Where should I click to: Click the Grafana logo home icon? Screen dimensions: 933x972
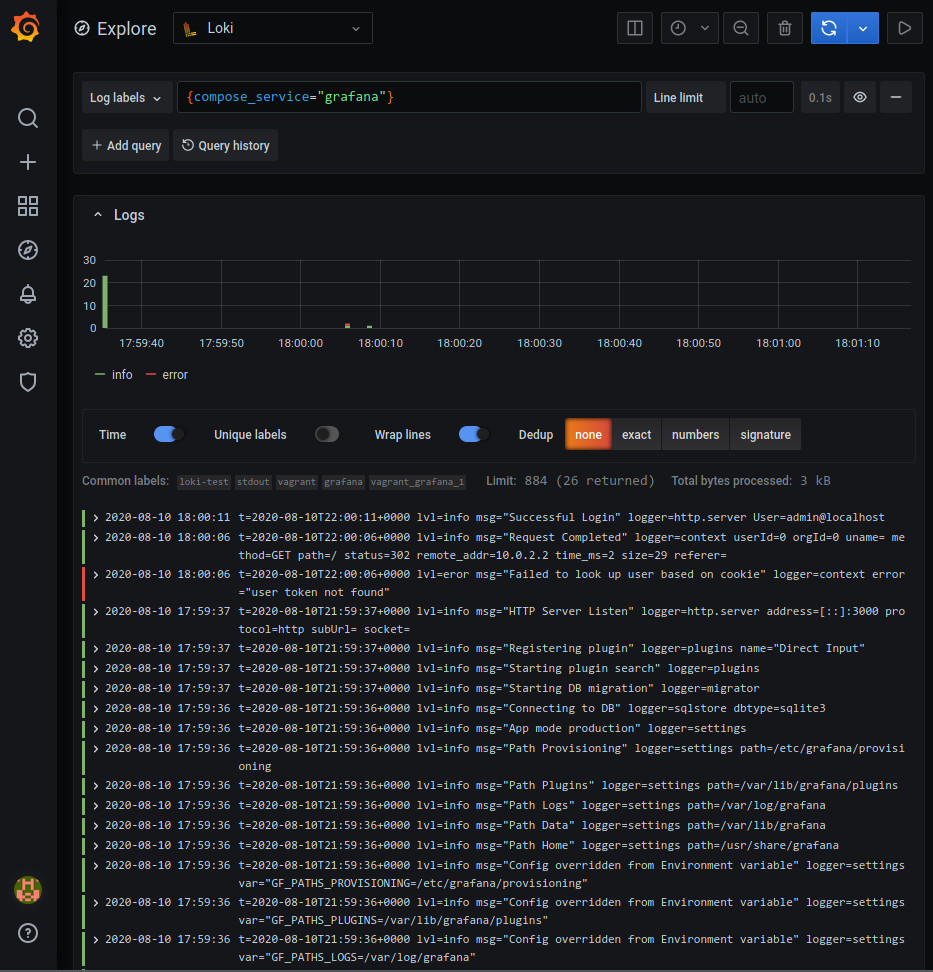26,27
